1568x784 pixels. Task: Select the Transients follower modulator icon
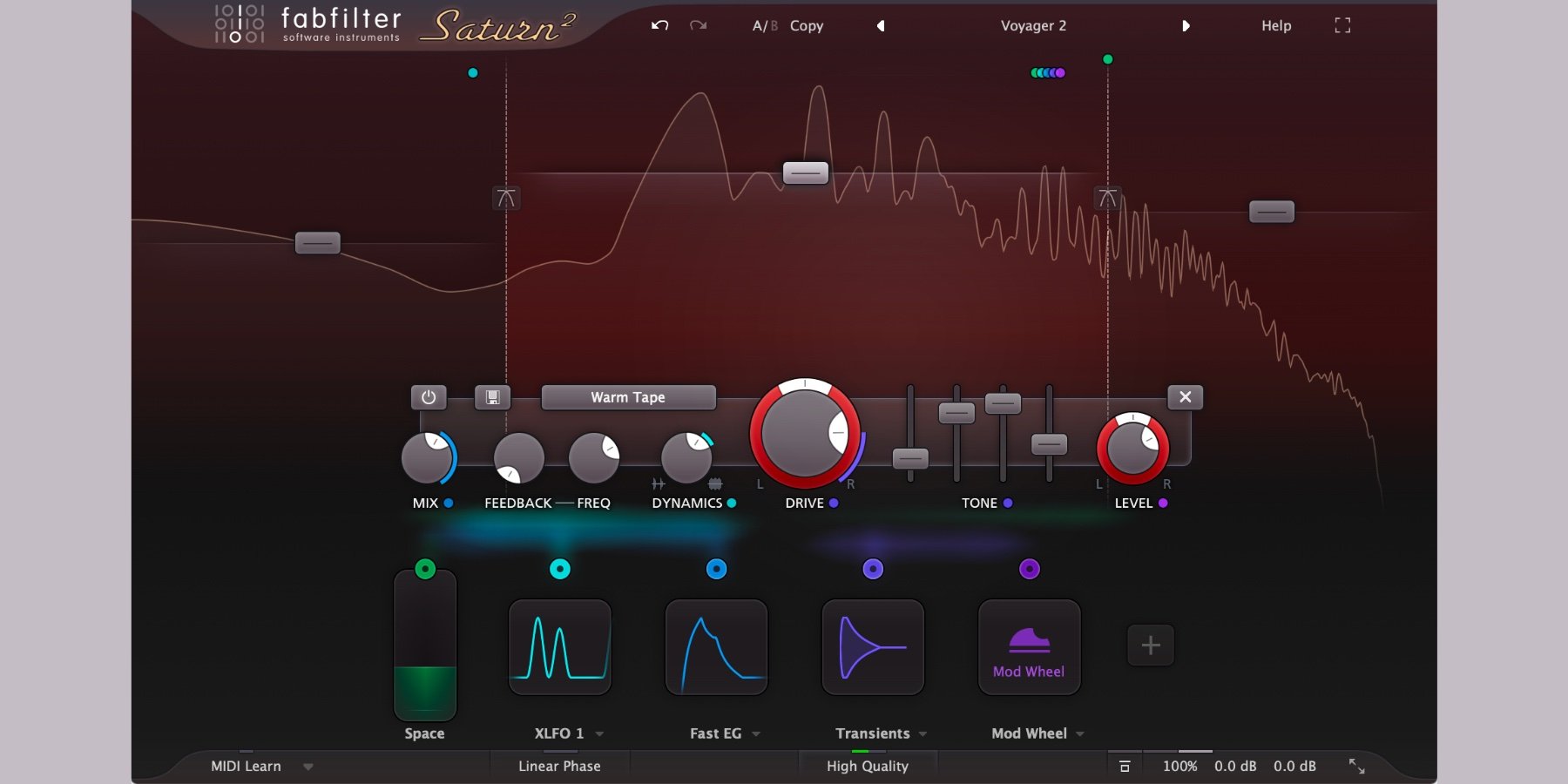point(873,646)
